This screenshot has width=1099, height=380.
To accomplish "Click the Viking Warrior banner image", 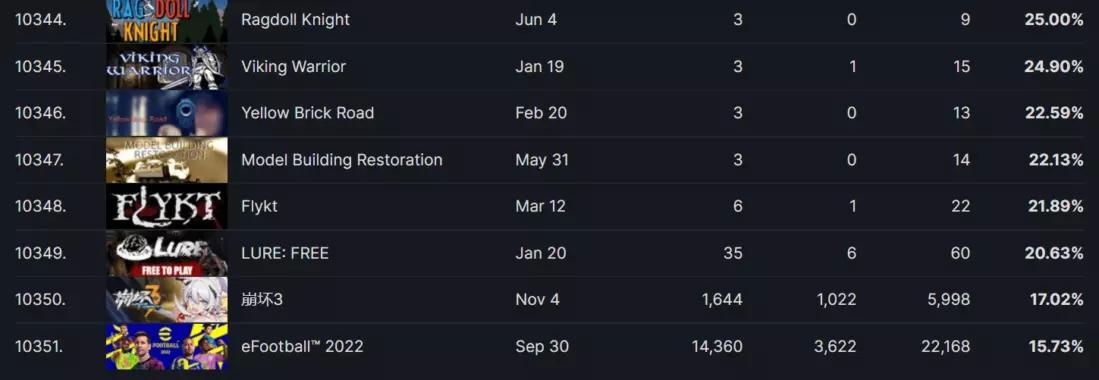I will 167,67.
